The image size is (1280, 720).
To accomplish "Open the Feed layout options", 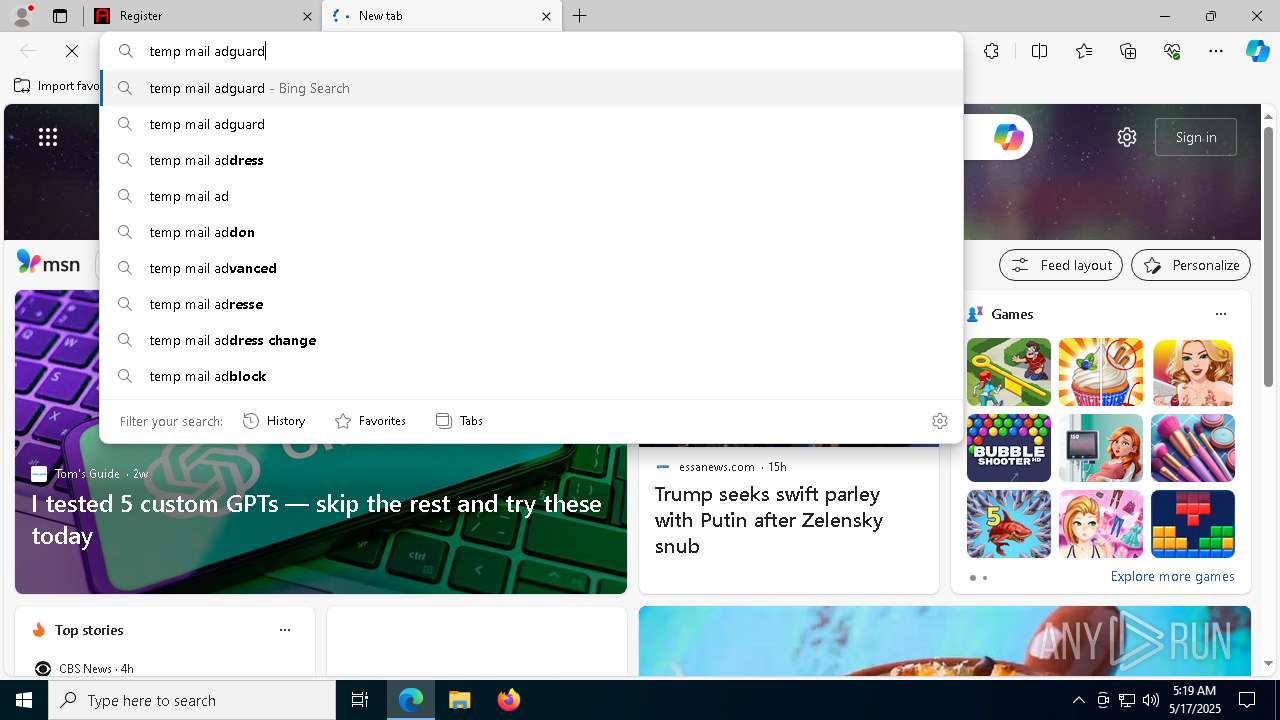I will (x=1060, y=265).
